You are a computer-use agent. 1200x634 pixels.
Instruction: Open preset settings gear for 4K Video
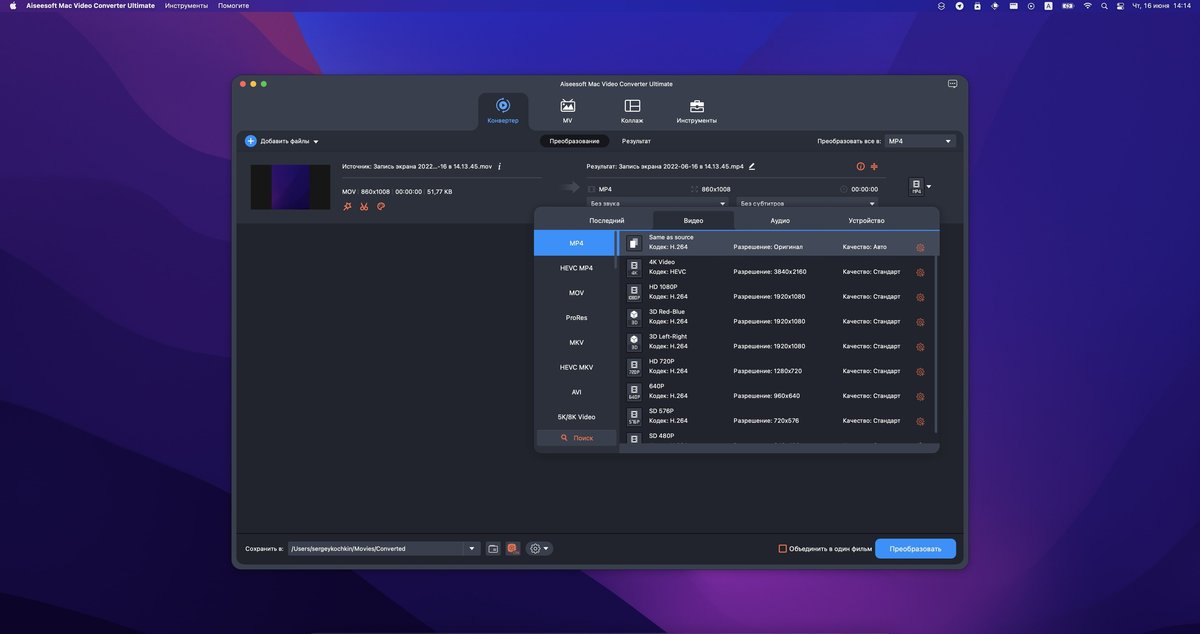pyautogui.click(x=920, y=271)
